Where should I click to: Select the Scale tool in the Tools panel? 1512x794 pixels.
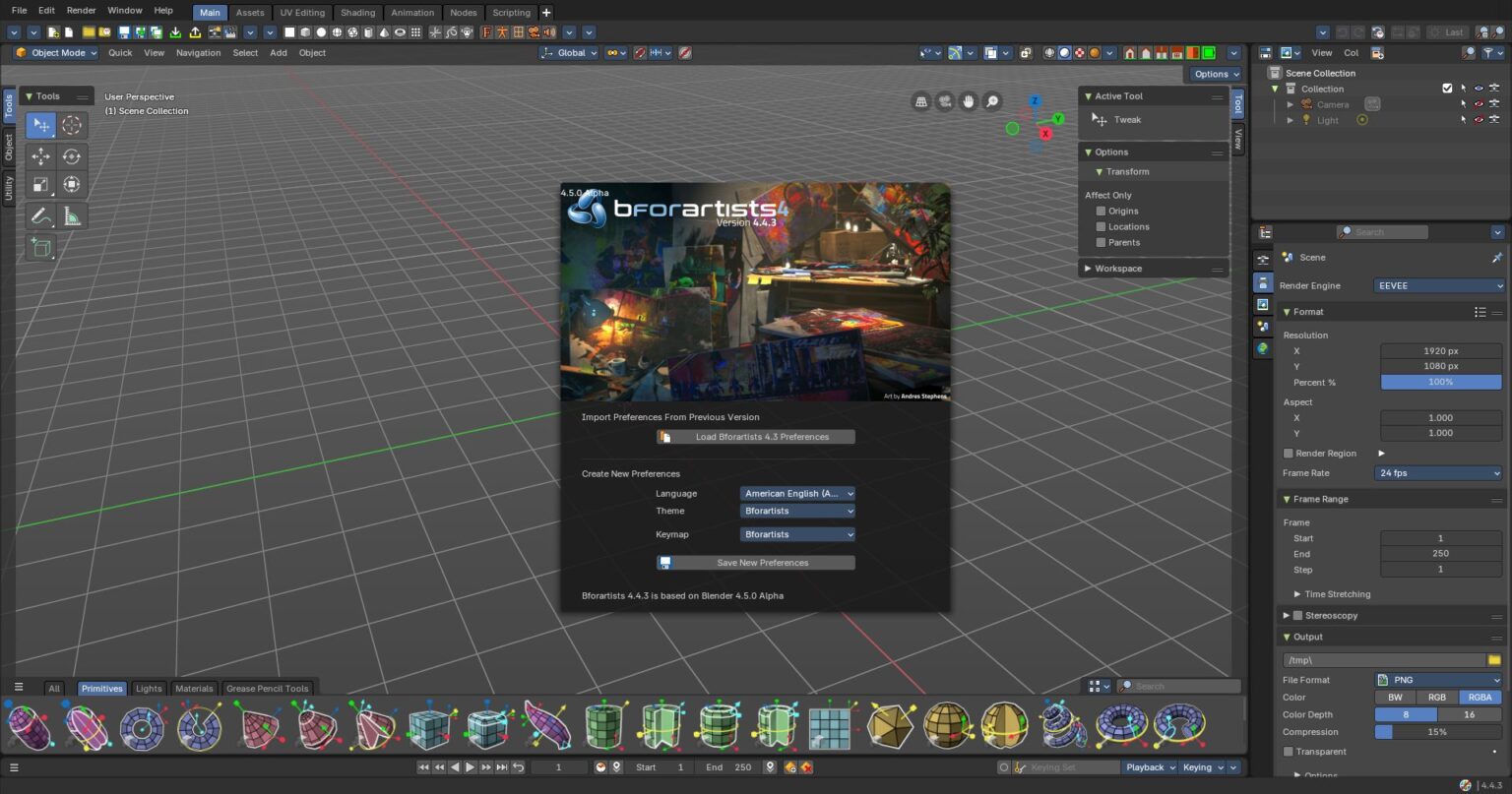tap(41, 184)
